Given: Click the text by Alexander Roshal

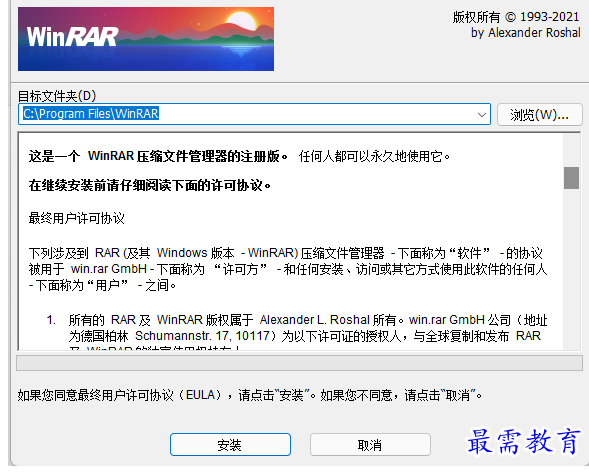Looking at the screenshot, I should pos(526,33).
